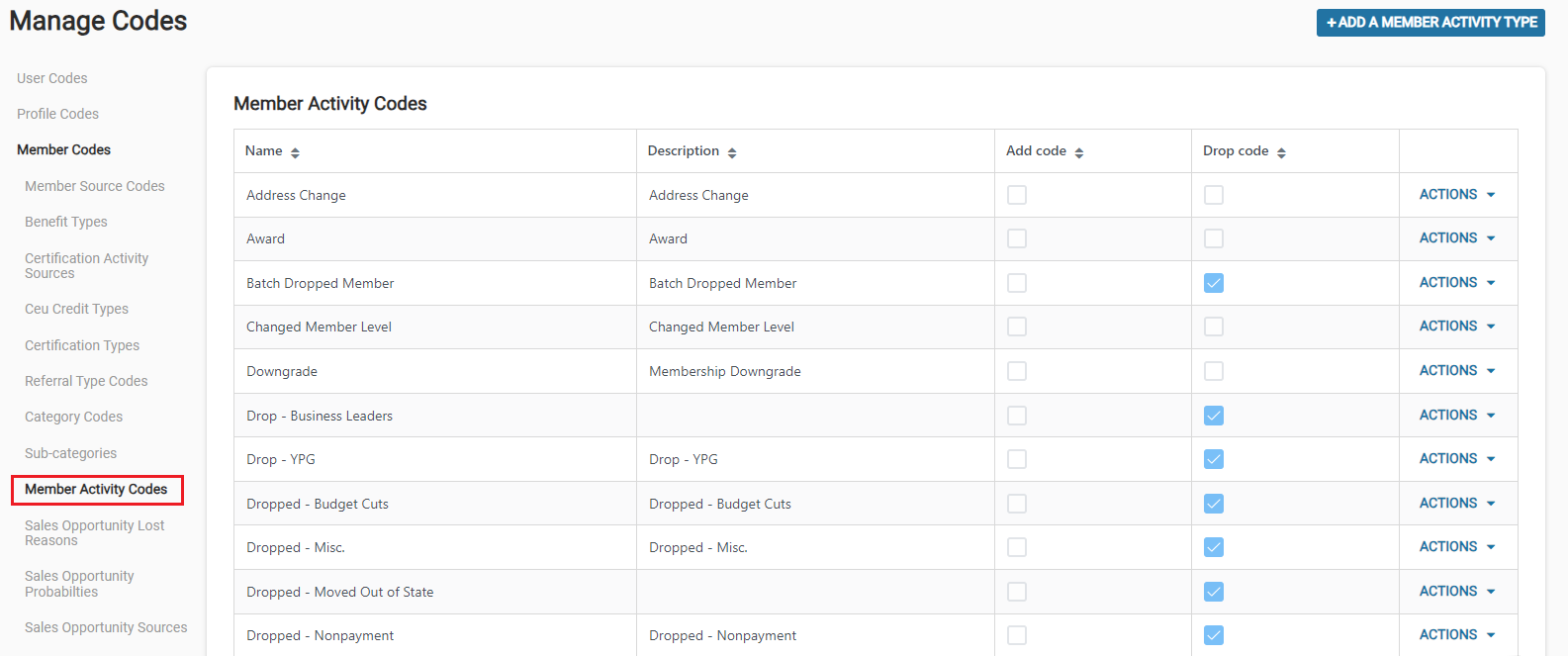The width and height of the screenshot is (1568, 656).
Task: Go to Member Source Codes
Action: (x=95, y=186)
